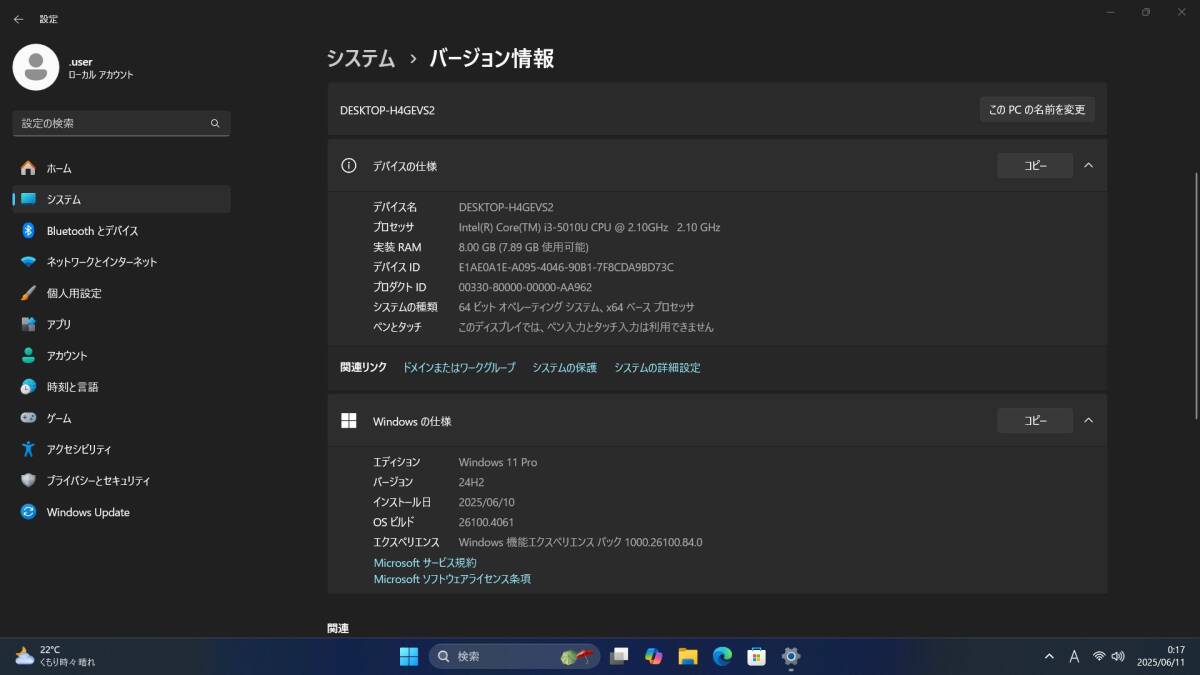Image resolution: width=1200 pixels, height=675 pixels.
Task: Open File Explorer from taskbar
Action: click(x=688, y=656)
